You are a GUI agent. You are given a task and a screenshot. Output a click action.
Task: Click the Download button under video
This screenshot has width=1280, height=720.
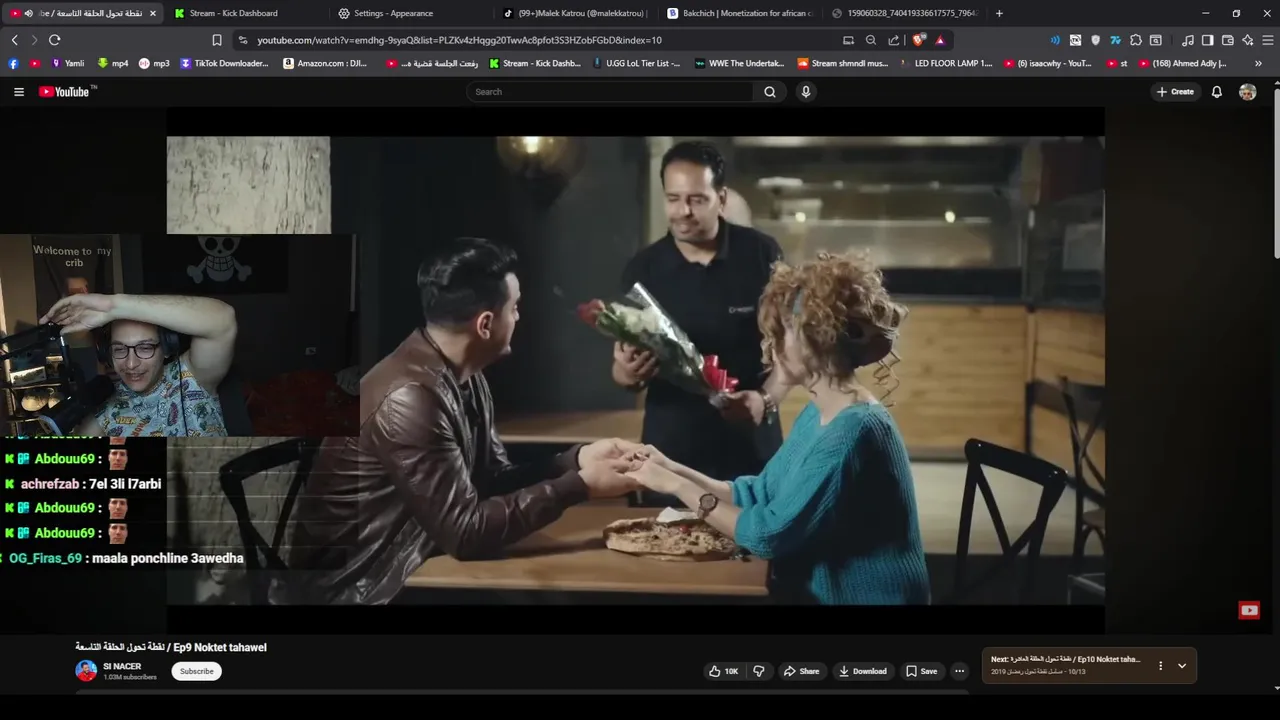point(863,671)
